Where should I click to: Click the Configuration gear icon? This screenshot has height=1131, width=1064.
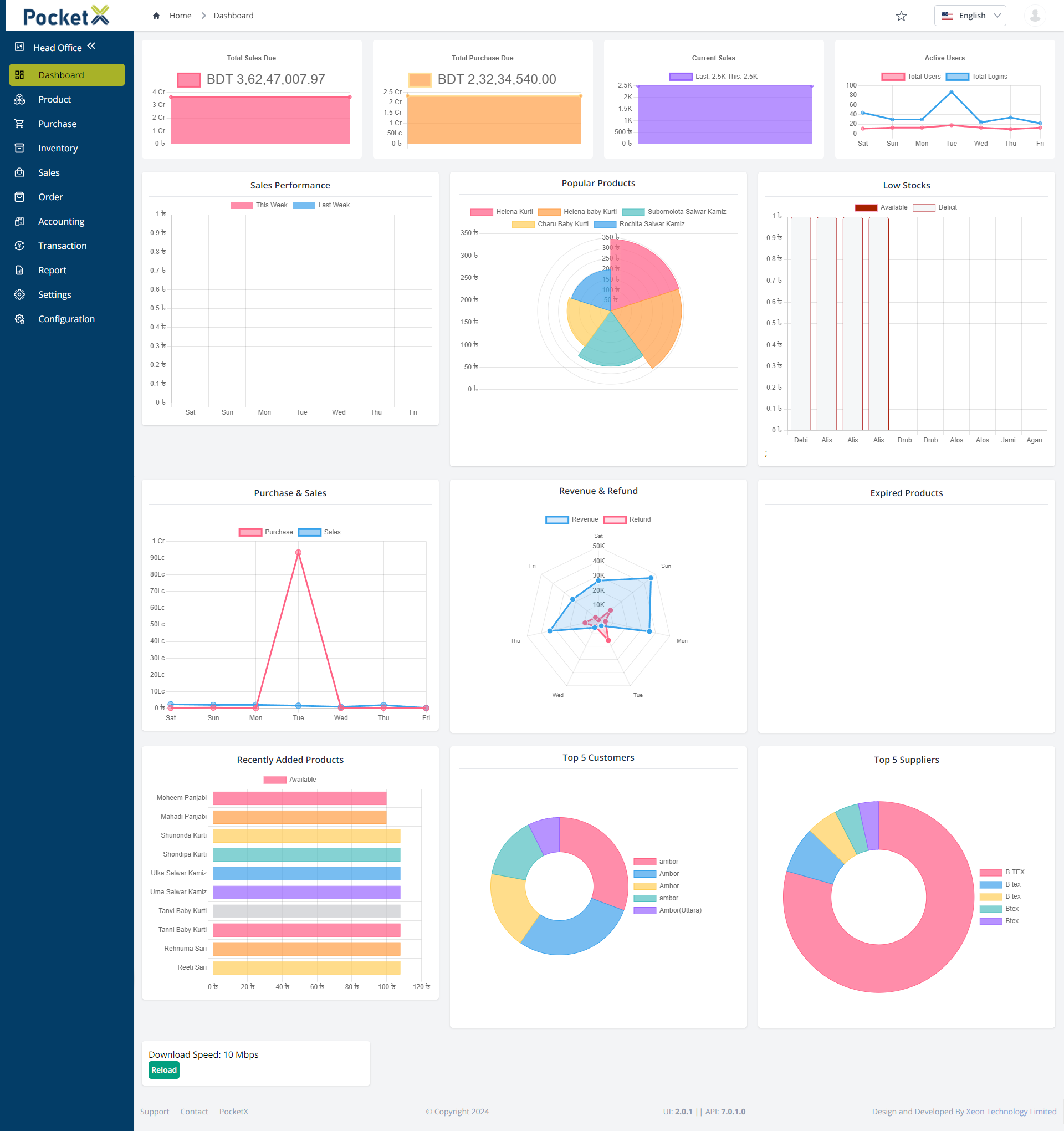(x=19, y=319)
